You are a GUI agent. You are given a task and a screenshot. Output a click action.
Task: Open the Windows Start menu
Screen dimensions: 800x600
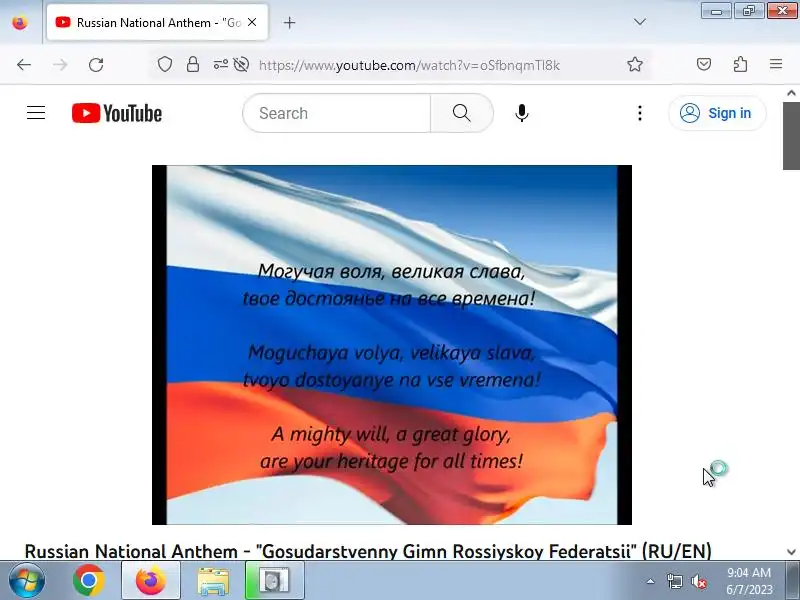27,581
